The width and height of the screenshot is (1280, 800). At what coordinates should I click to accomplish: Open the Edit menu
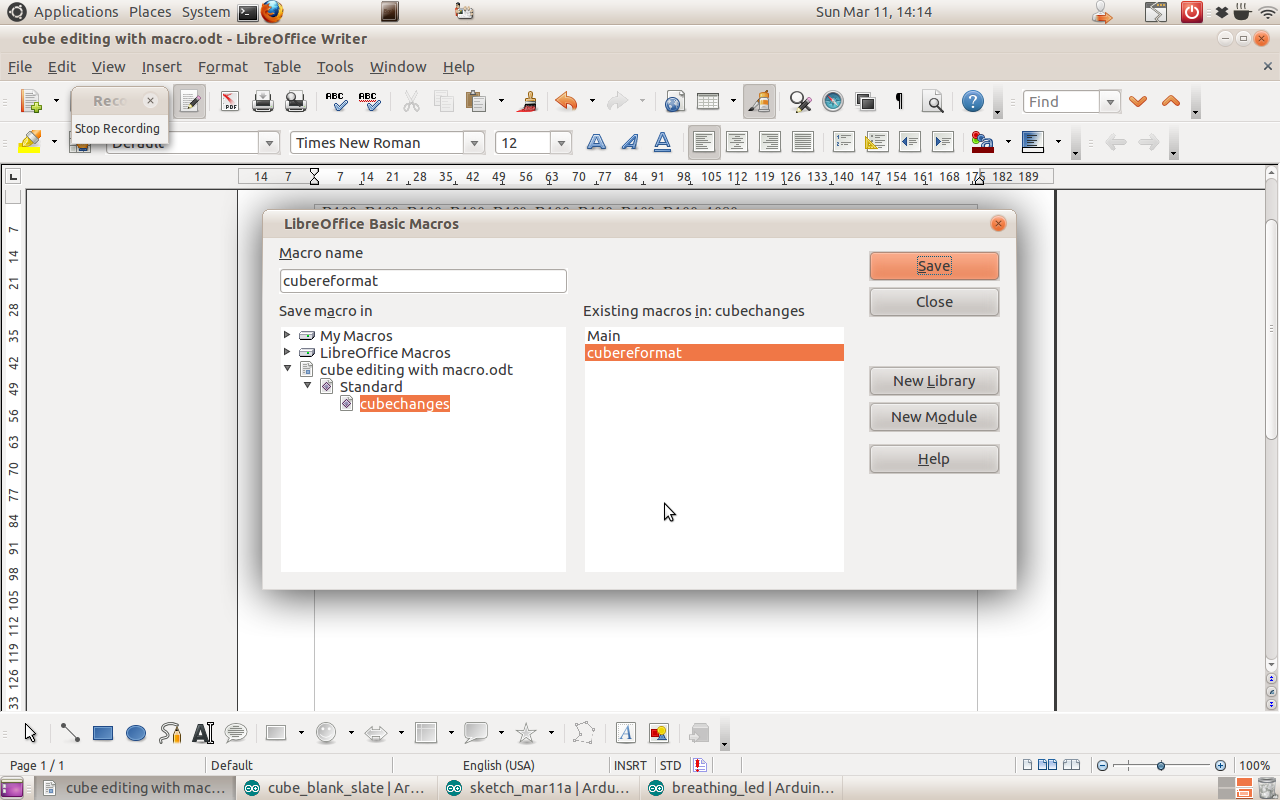tap(61, 67)
